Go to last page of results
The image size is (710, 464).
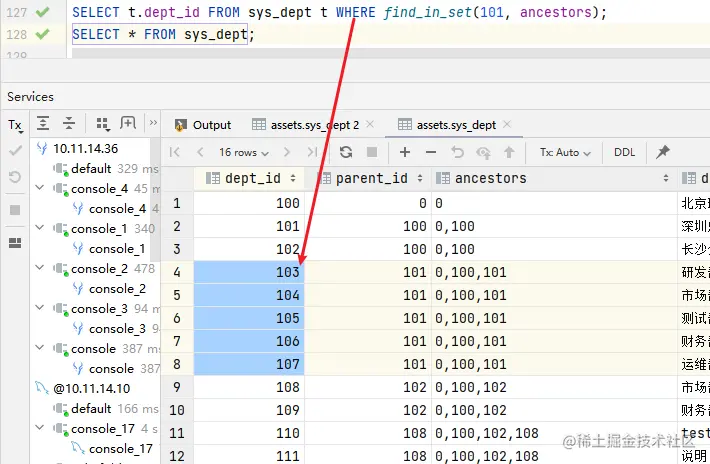click(312, 152)
